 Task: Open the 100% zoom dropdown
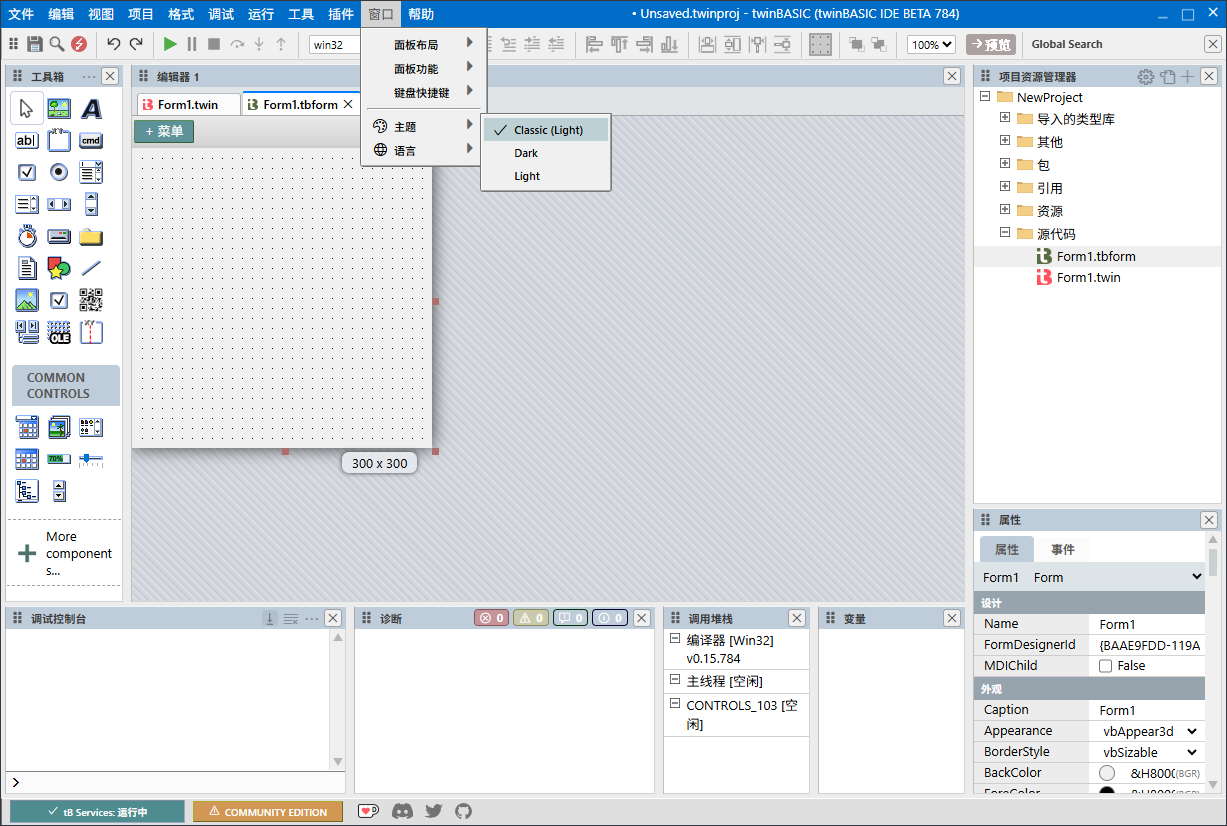(930, 44)
